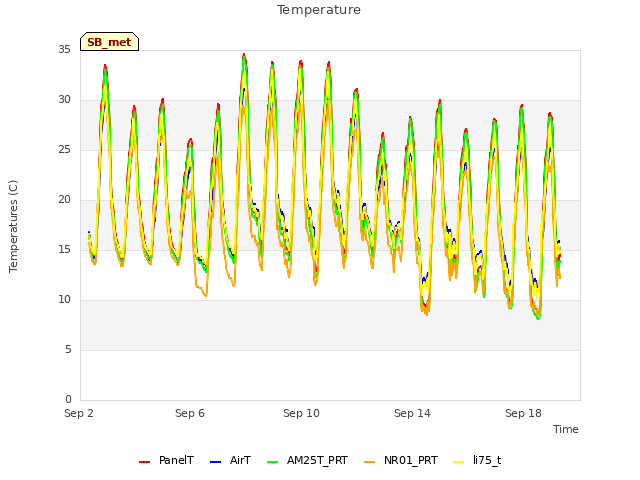Click the li75_t legend label
The image size is (640, 480).
[487, 460]
